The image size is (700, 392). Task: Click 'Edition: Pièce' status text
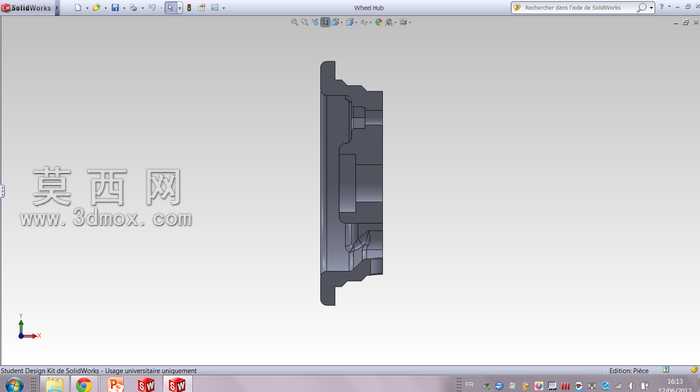629,371
